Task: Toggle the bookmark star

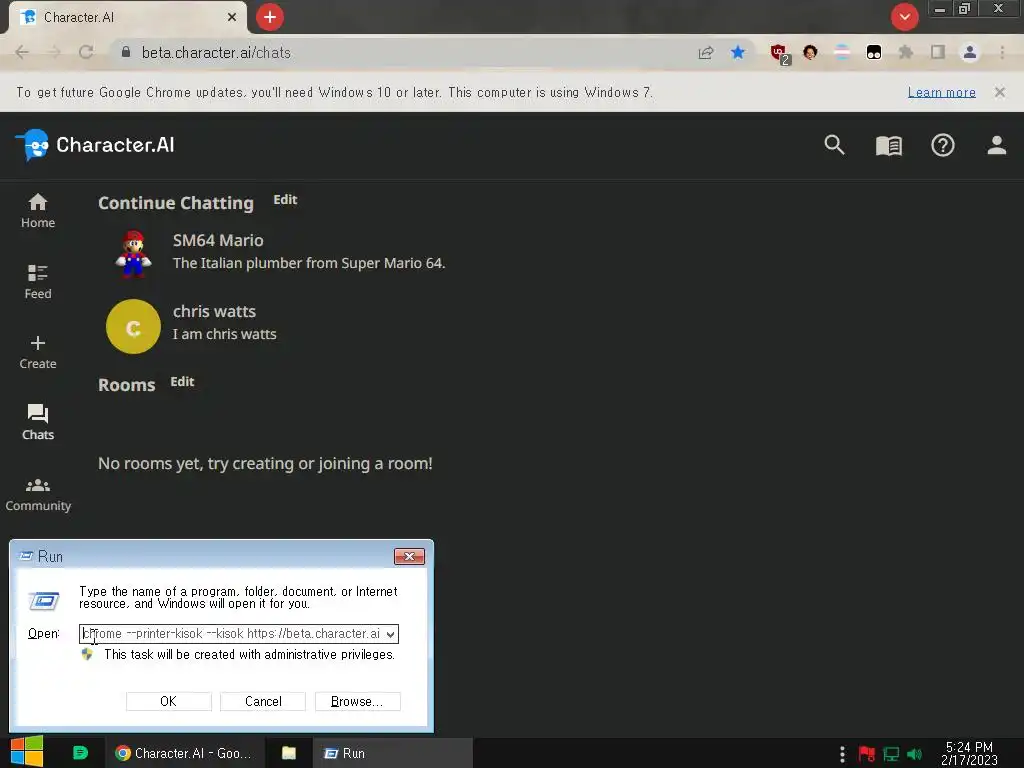Action: pos(738,52)
